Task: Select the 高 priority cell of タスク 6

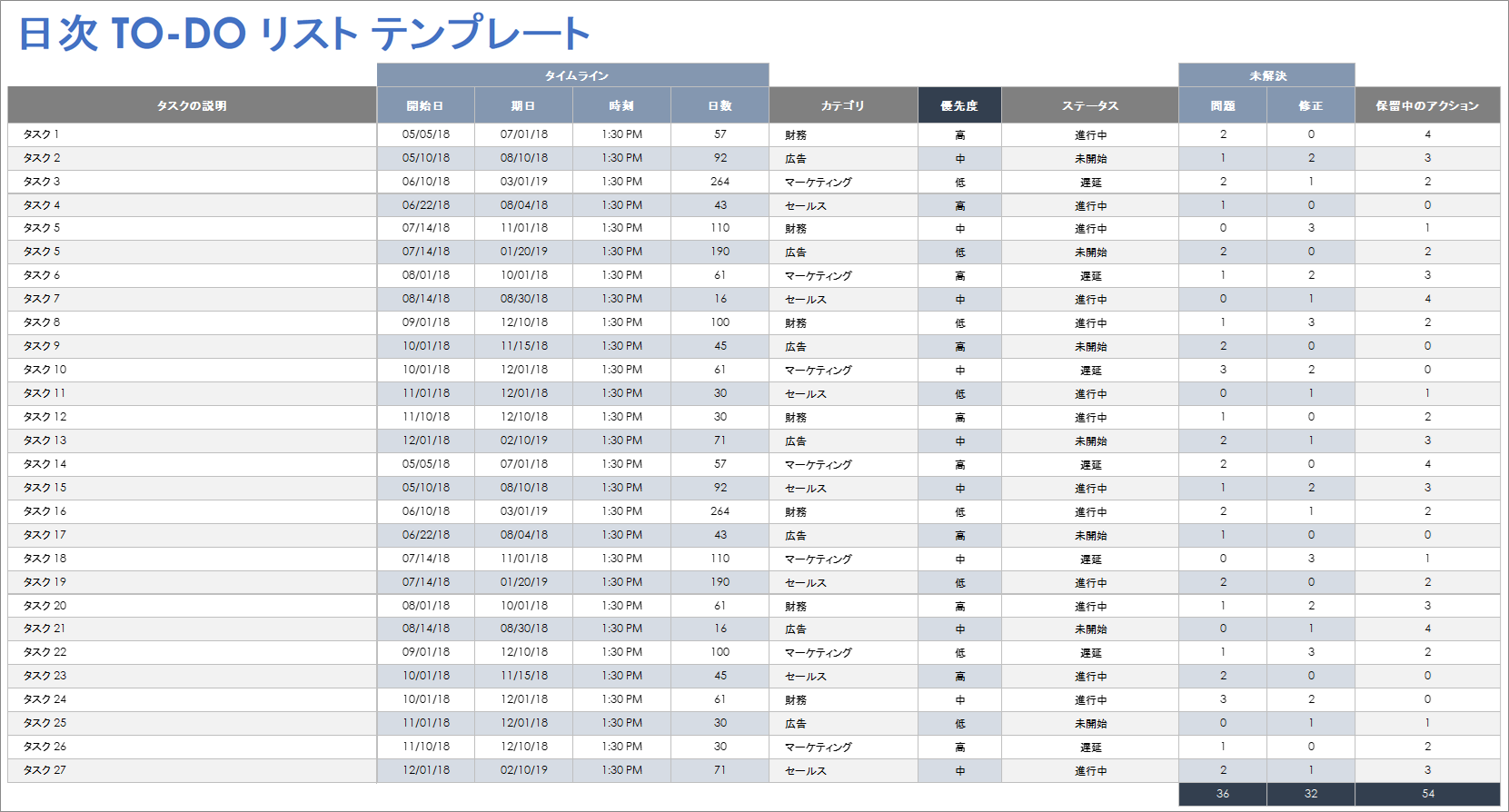Action: [959, 275]
